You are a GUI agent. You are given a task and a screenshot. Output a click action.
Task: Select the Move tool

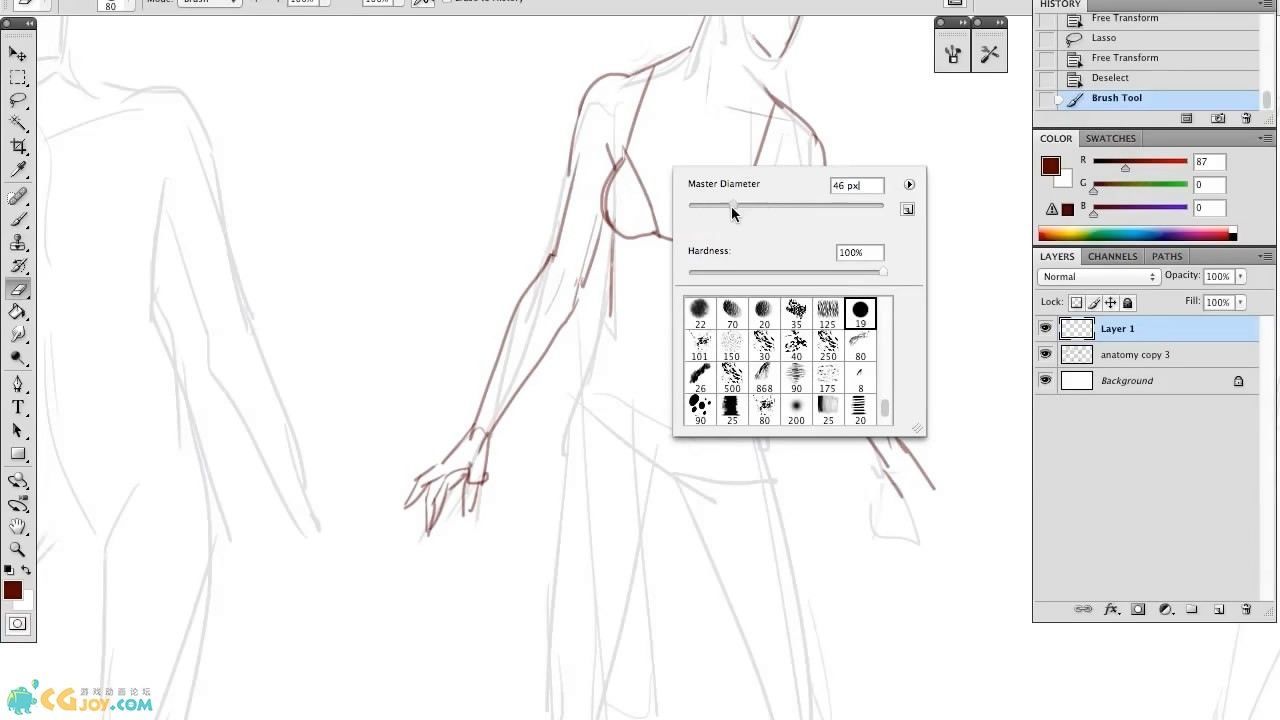tap(18, 54)
